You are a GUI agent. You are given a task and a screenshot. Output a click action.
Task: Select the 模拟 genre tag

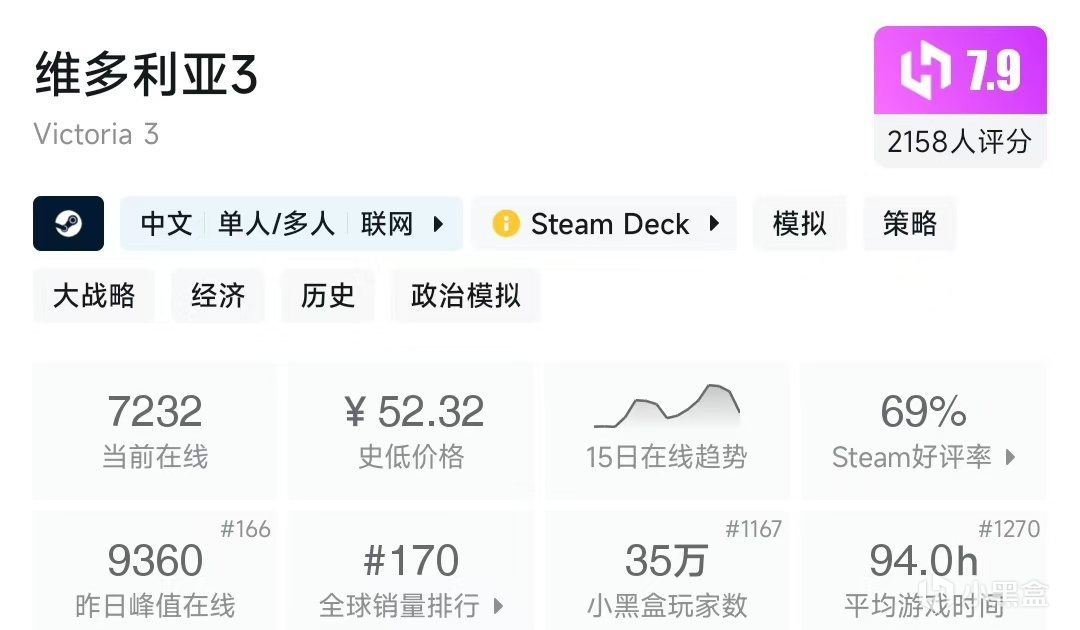tap(799, 223)
